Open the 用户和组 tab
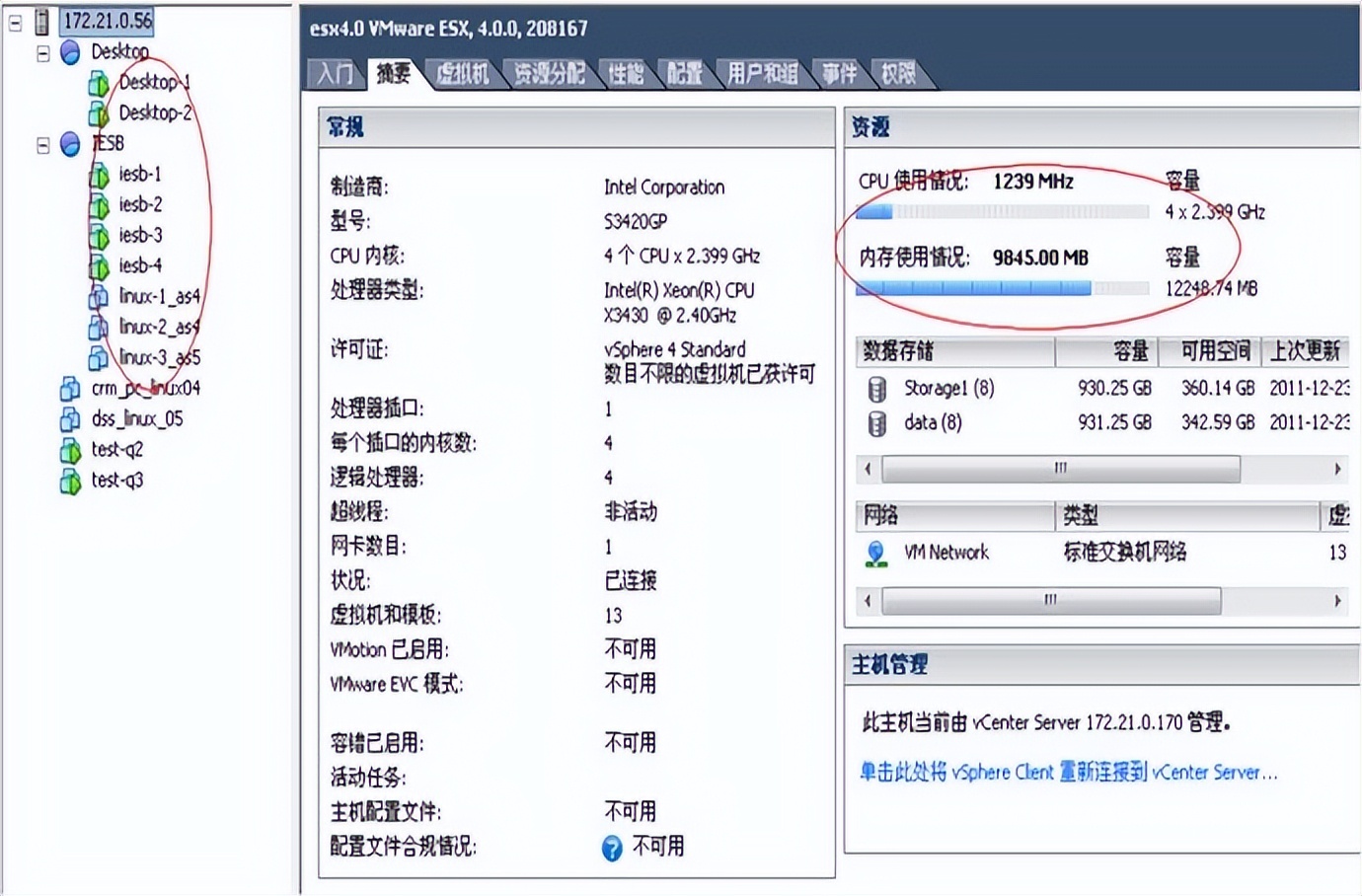 762,74
